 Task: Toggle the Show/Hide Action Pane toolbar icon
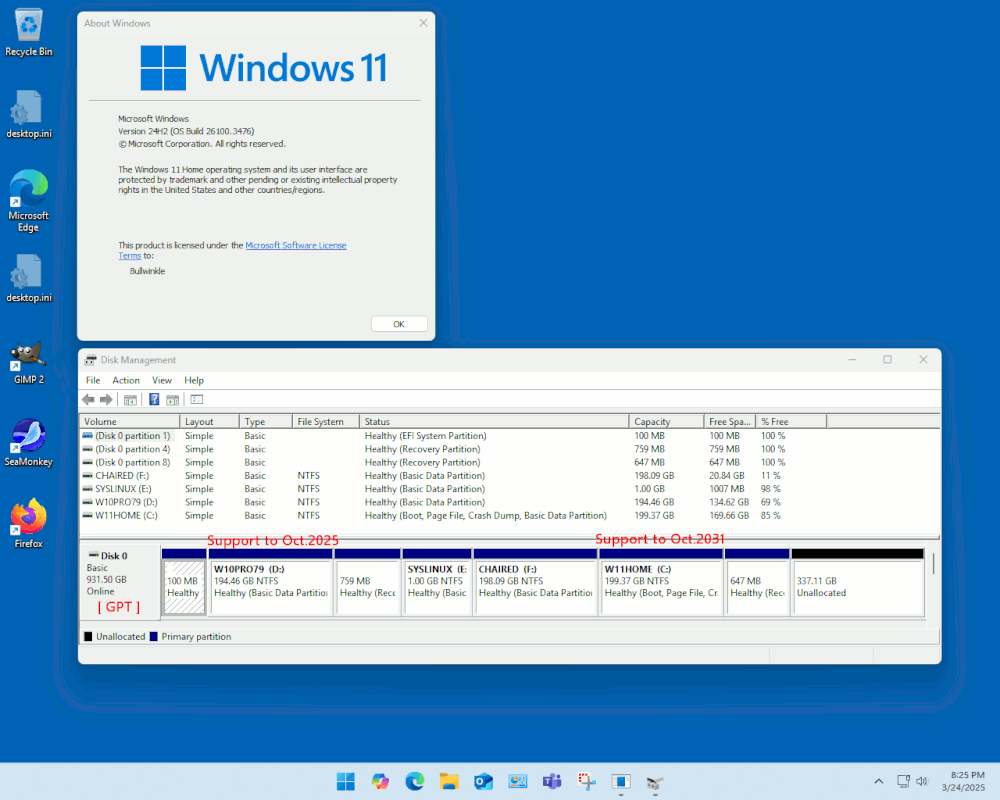(x=172, y=400)
